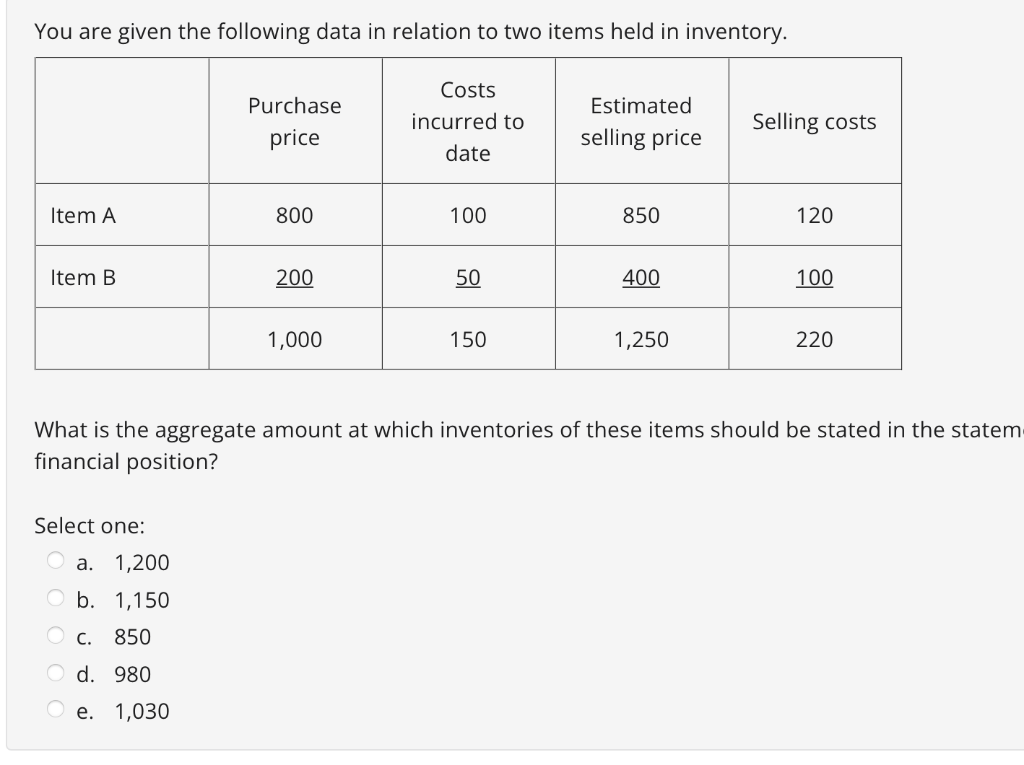This screenshot has height=765, width=1024.
Task: Click the underlined 50 value for Item B
Action: click(x=467, y=278)
